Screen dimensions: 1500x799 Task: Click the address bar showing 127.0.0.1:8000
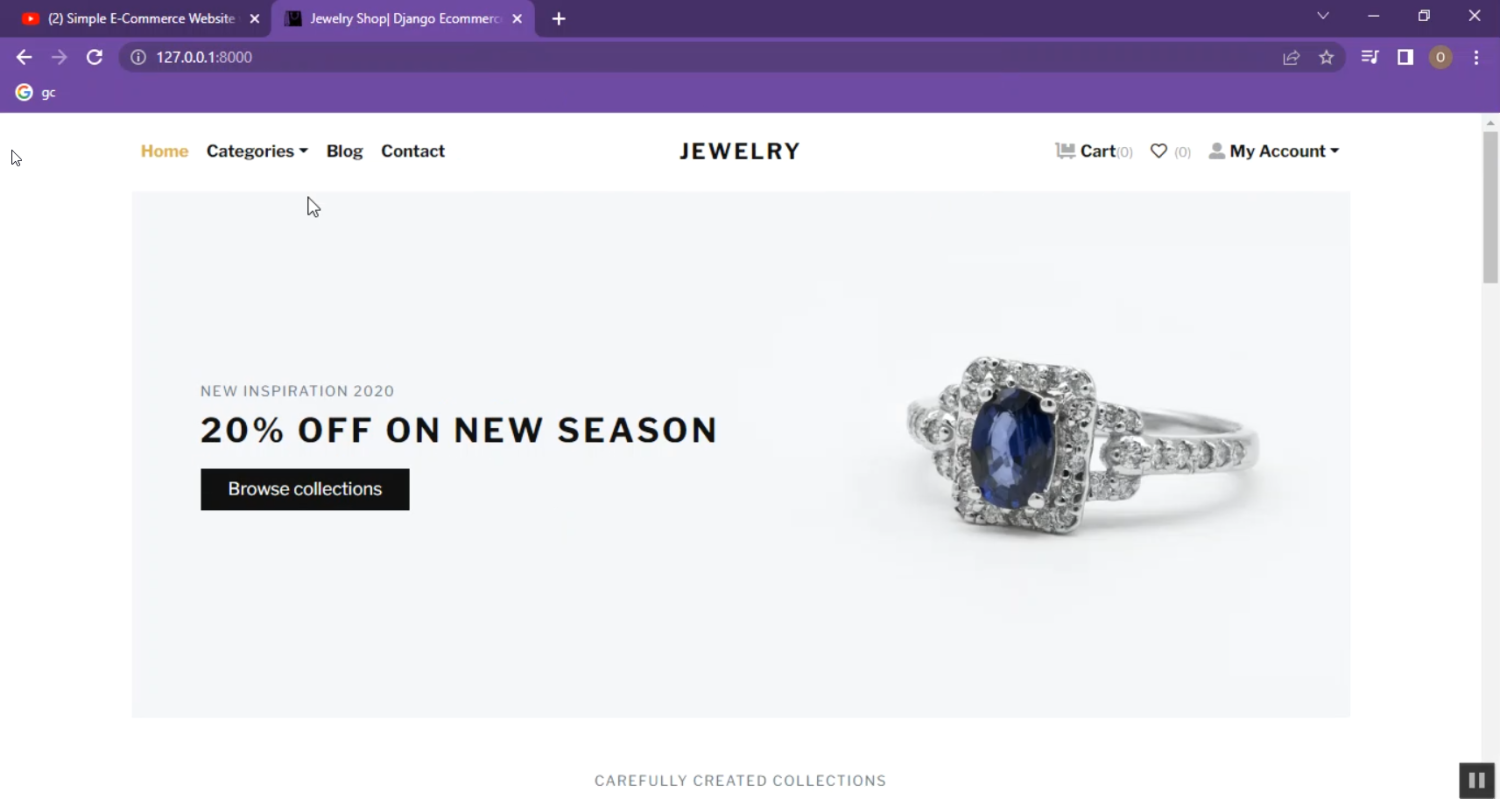click(x=700, y=57)
